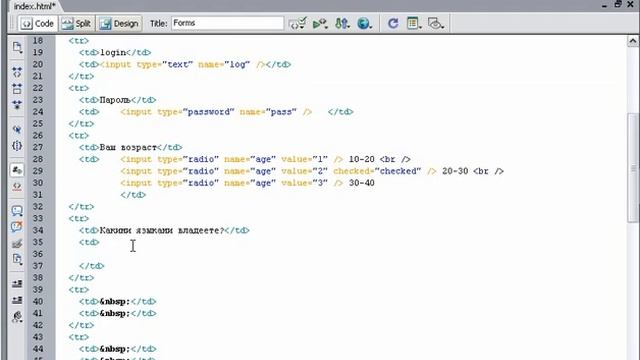Click the word login in line 19
640x360 pixels.
click(113, 53)
